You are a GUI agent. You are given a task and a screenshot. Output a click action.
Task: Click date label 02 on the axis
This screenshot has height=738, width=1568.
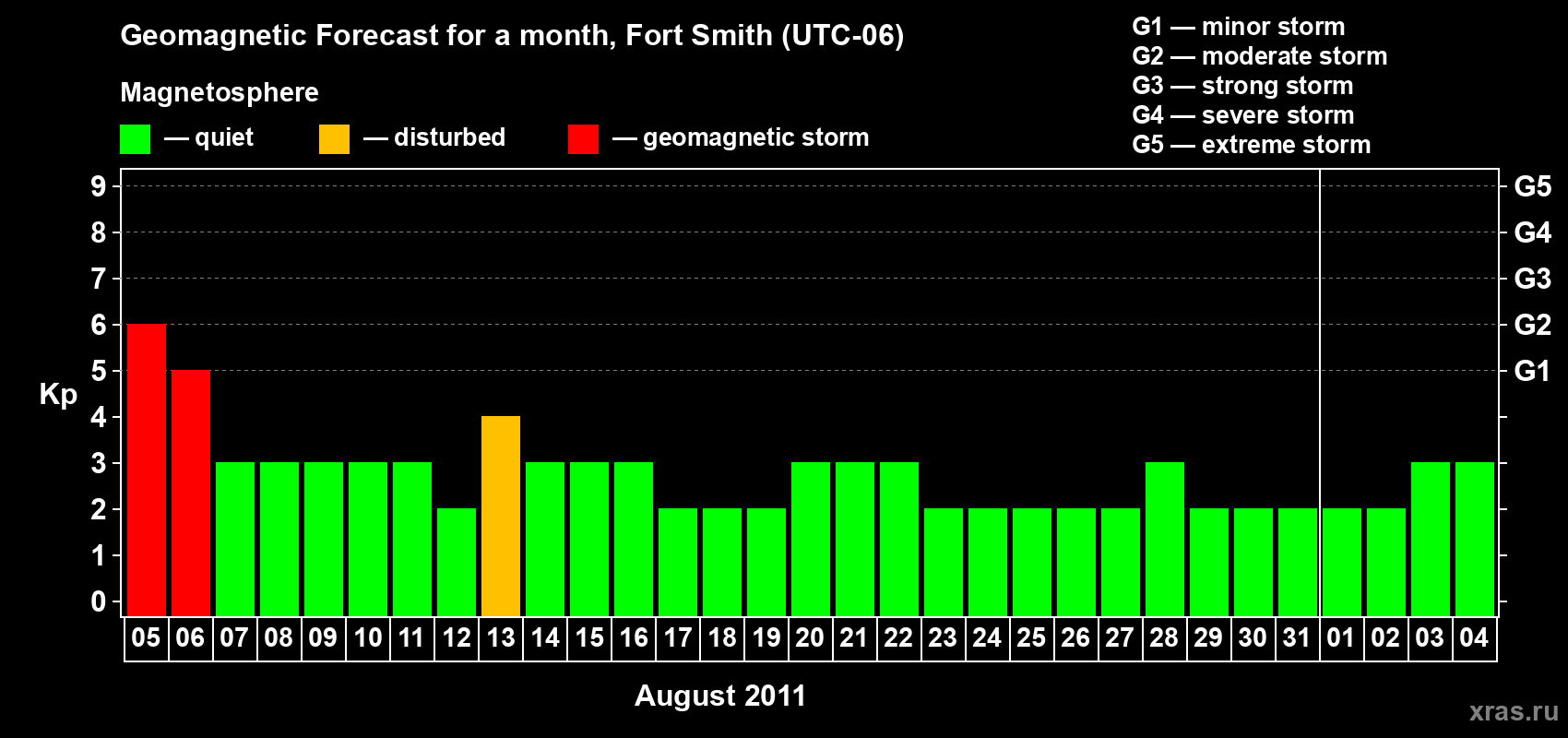tap(1385, 638)
